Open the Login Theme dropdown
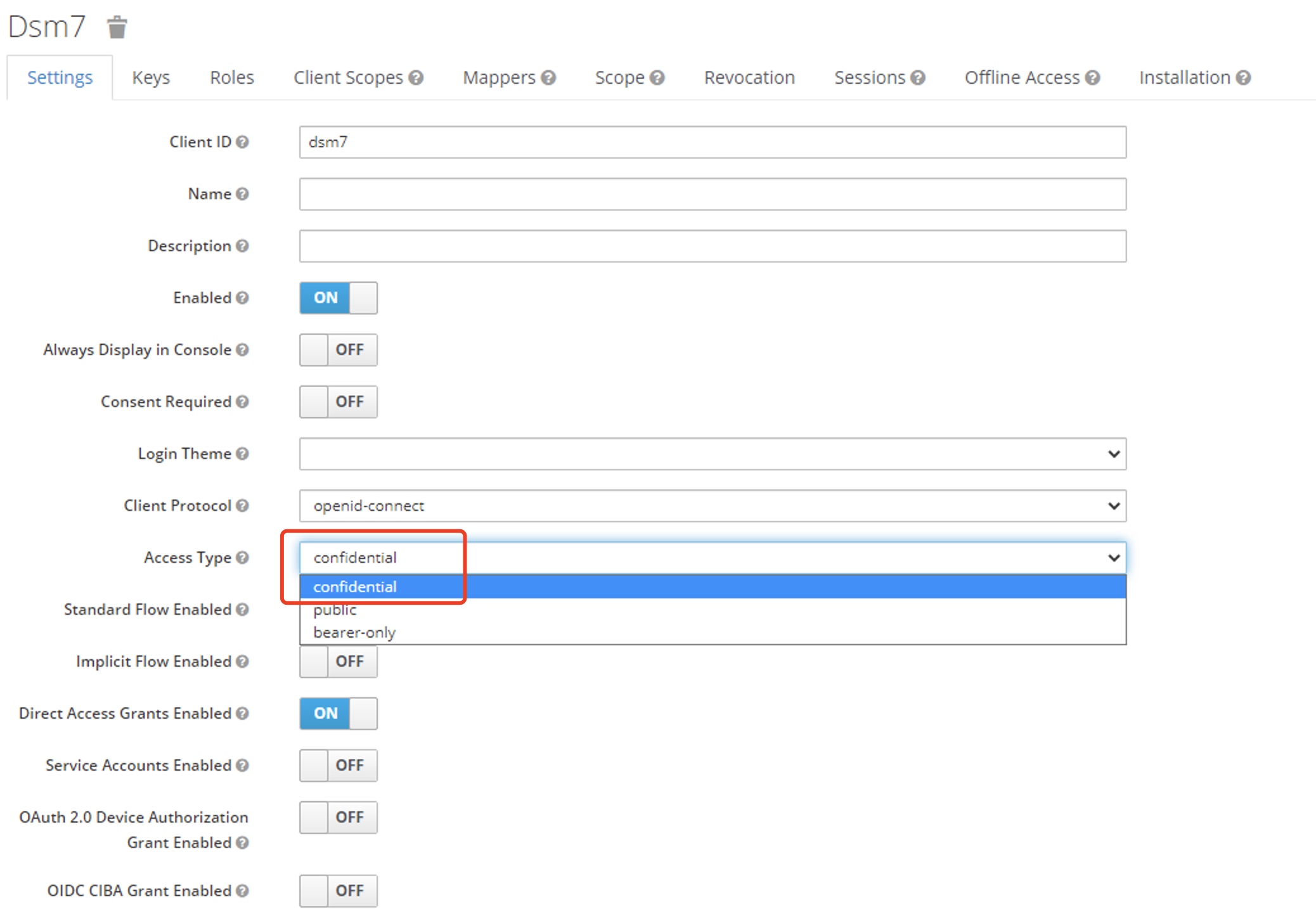This screenshot has width=1316, height=909. (x=713, y=454)
